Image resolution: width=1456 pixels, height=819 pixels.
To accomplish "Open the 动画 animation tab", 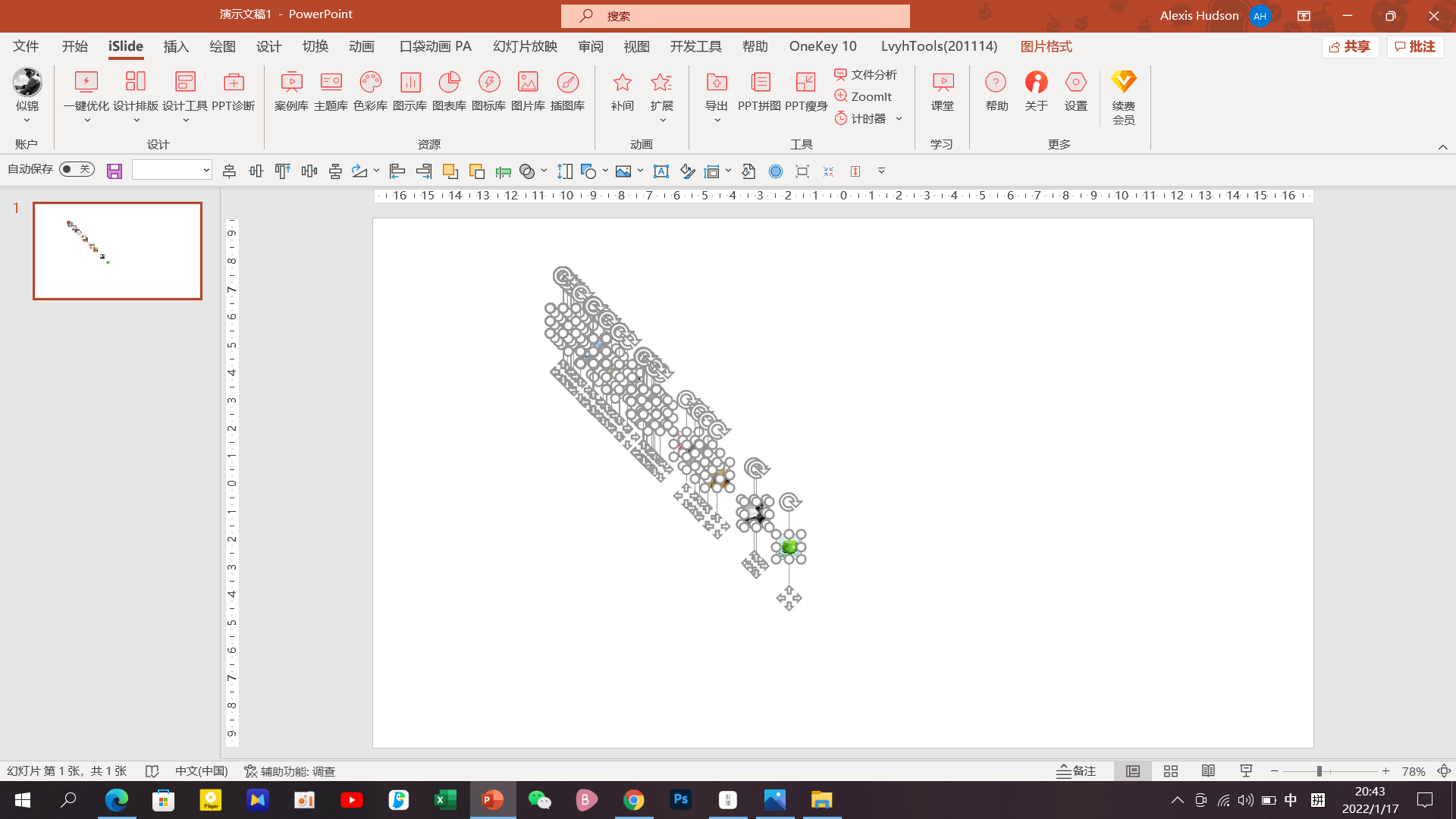I will point(362,47).
